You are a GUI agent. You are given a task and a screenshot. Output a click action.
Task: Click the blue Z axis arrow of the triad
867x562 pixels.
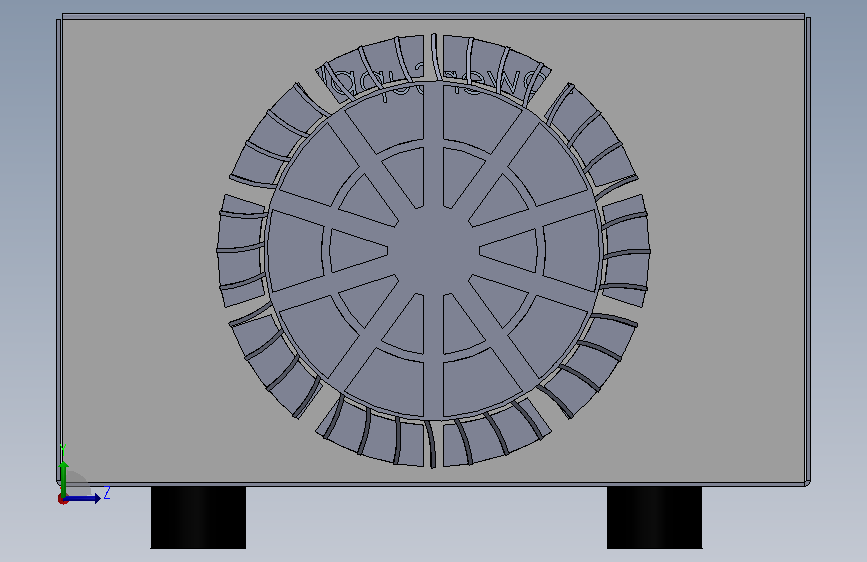click(83, 498)
